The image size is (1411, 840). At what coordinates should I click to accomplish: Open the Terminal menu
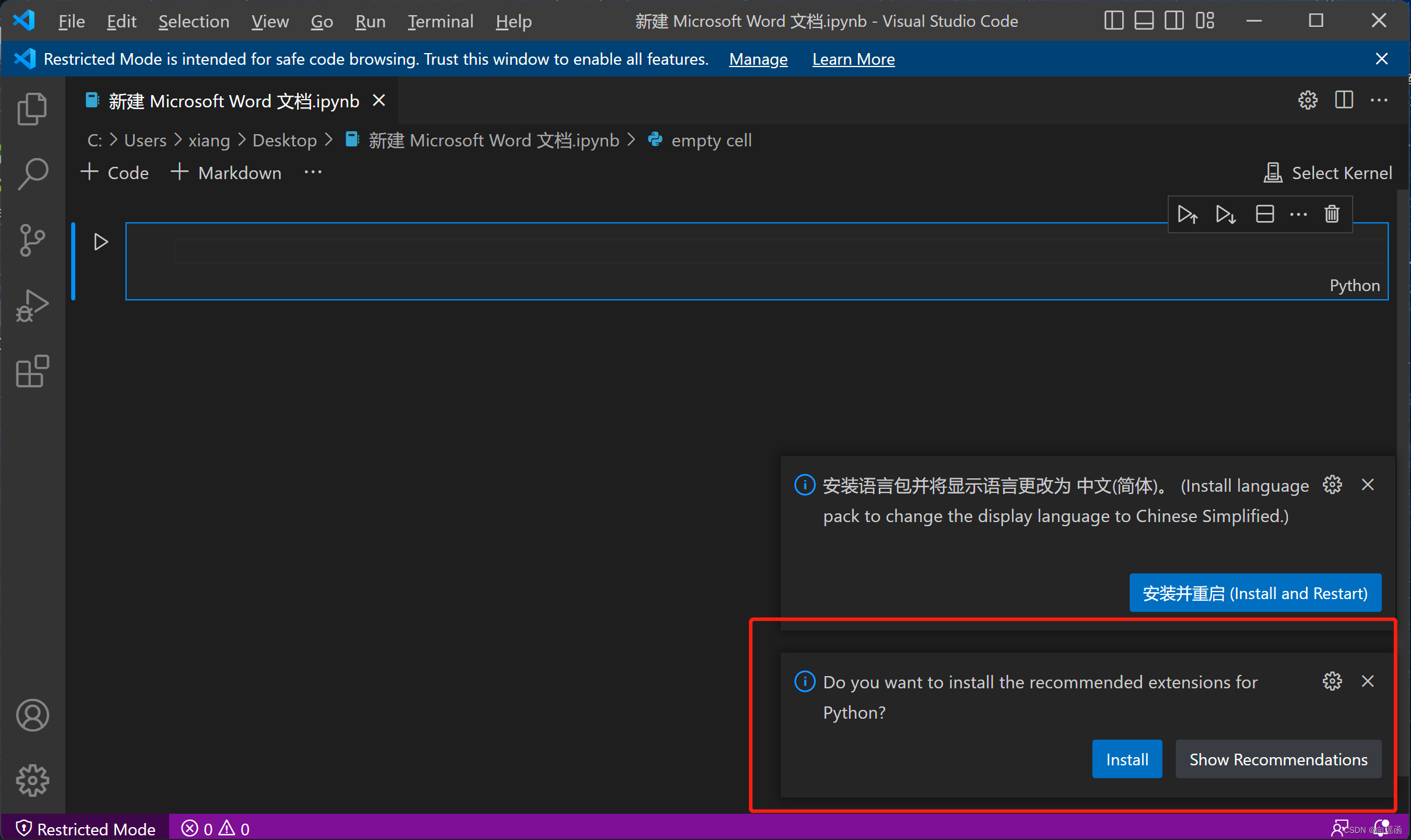[441, 22]
